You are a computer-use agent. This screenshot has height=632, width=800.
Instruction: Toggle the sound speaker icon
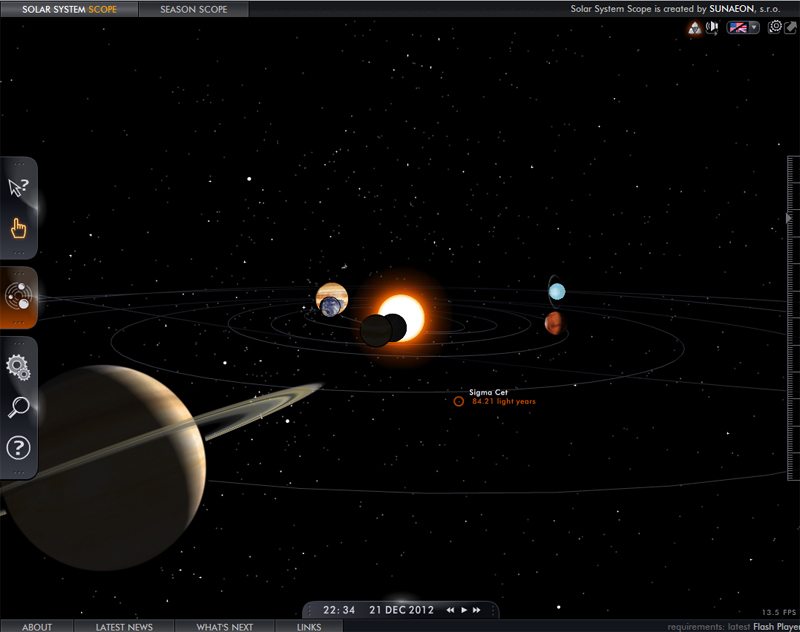tap(712, 27)
